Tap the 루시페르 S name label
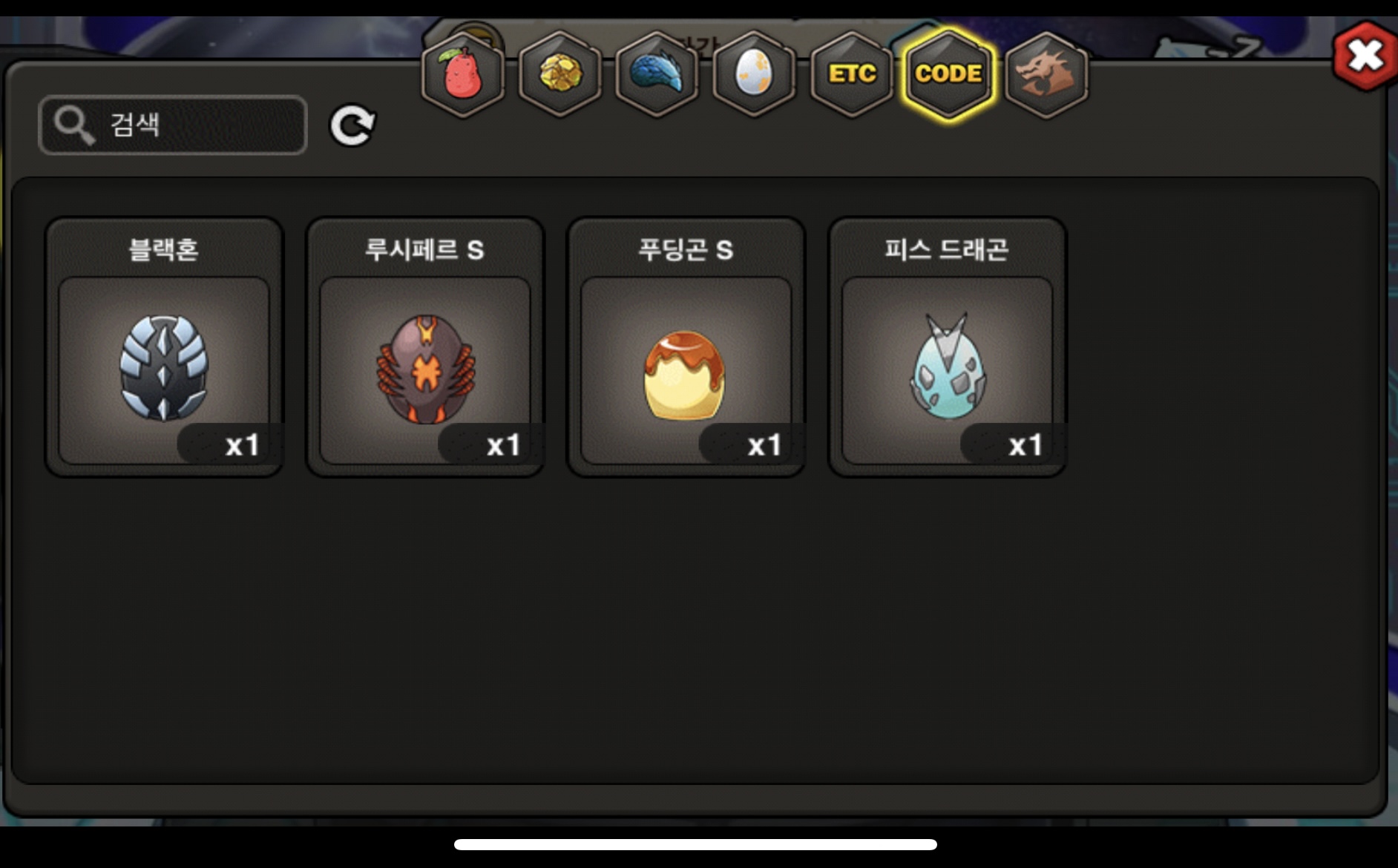Viewport: 1398px width, 868px height. 425,249
